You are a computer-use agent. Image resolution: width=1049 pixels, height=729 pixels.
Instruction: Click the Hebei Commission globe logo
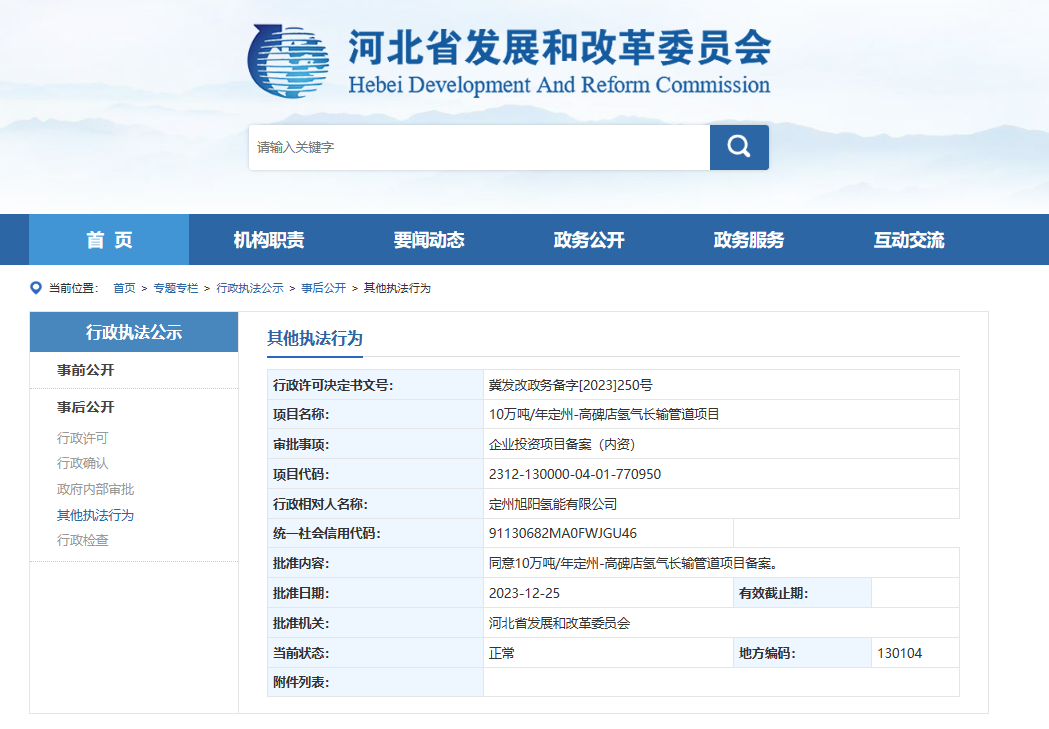coord(288,62)
